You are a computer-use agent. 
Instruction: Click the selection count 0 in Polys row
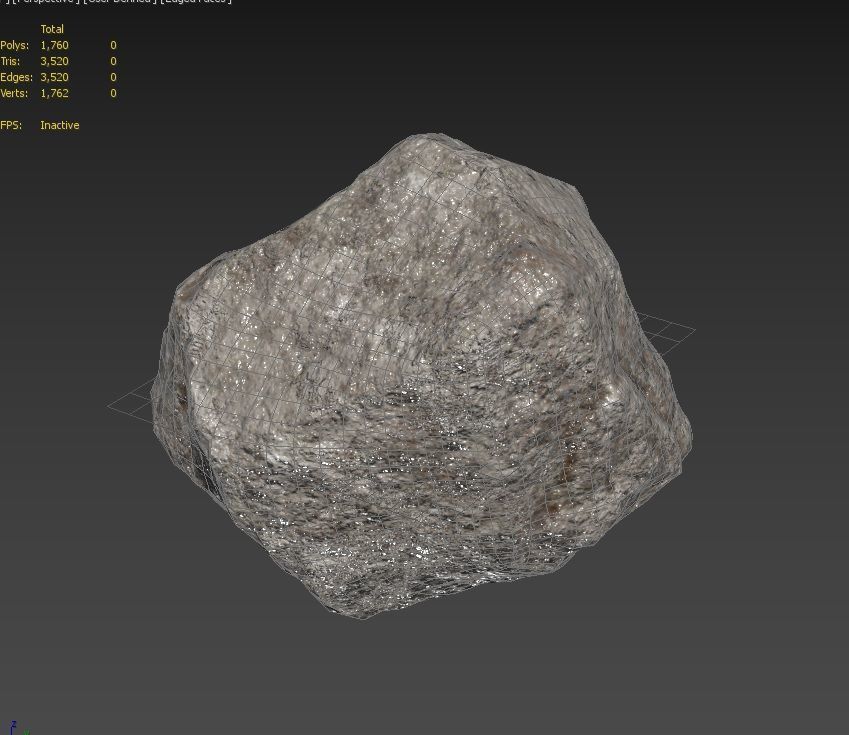[x=113, y=45]
